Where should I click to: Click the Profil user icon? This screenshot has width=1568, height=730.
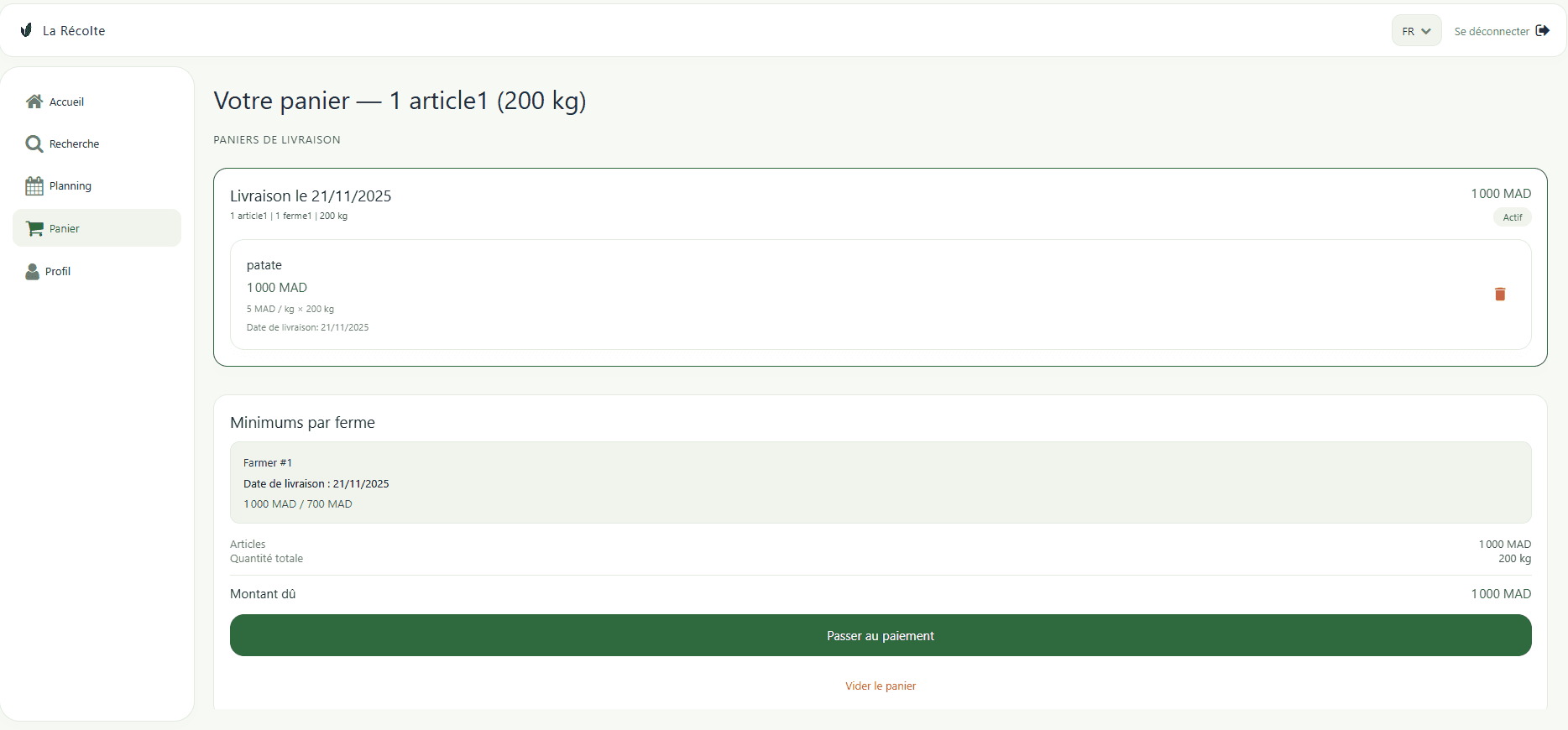pyautogui.click(x=32, y=271)
